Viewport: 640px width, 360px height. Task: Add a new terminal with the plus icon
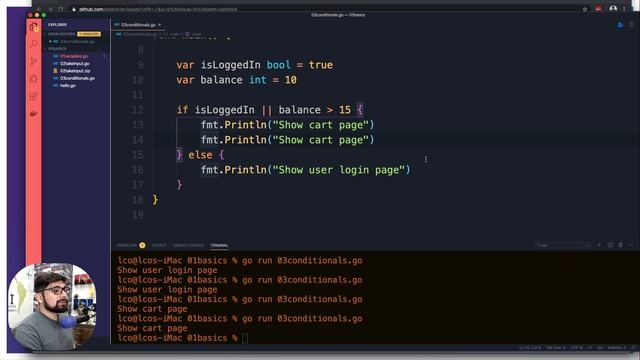599,245
